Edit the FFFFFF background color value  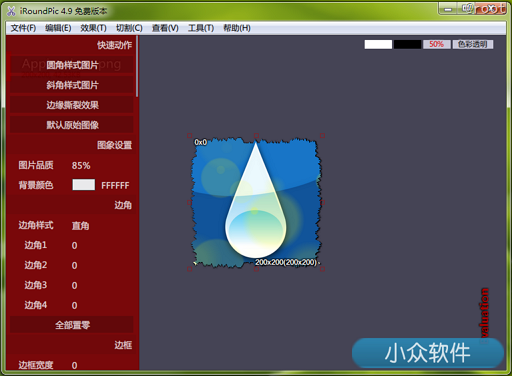coord(115,185)
